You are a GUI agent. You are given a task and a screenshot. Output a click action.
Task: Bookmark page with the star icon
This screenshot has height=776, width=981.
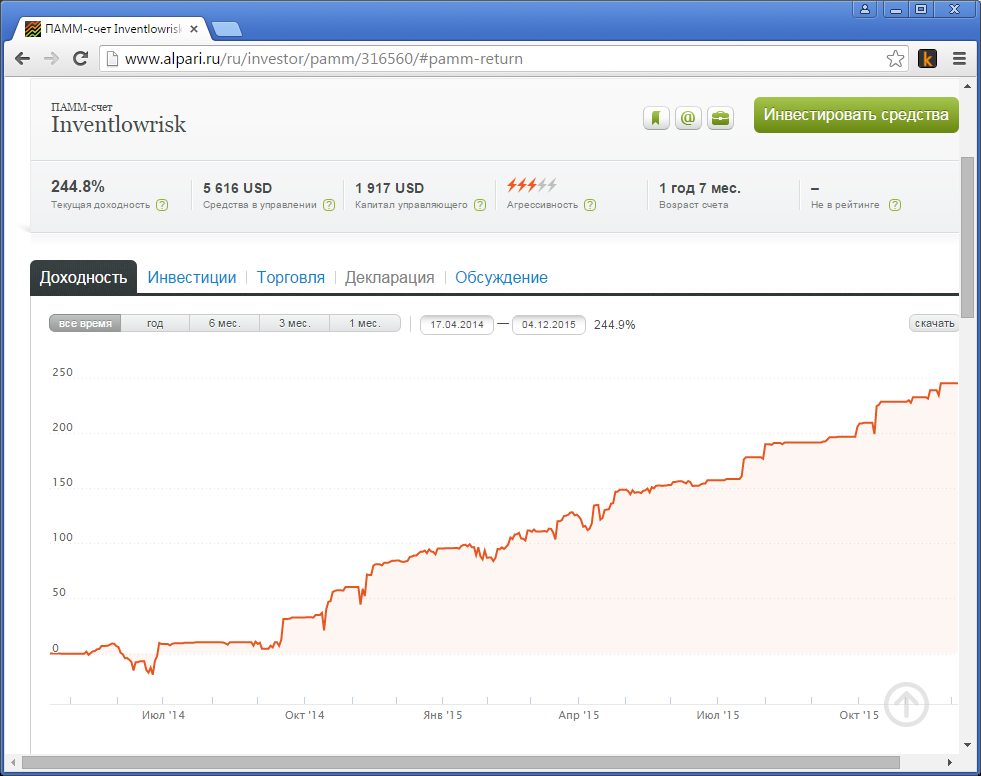[x=895, y=59]
